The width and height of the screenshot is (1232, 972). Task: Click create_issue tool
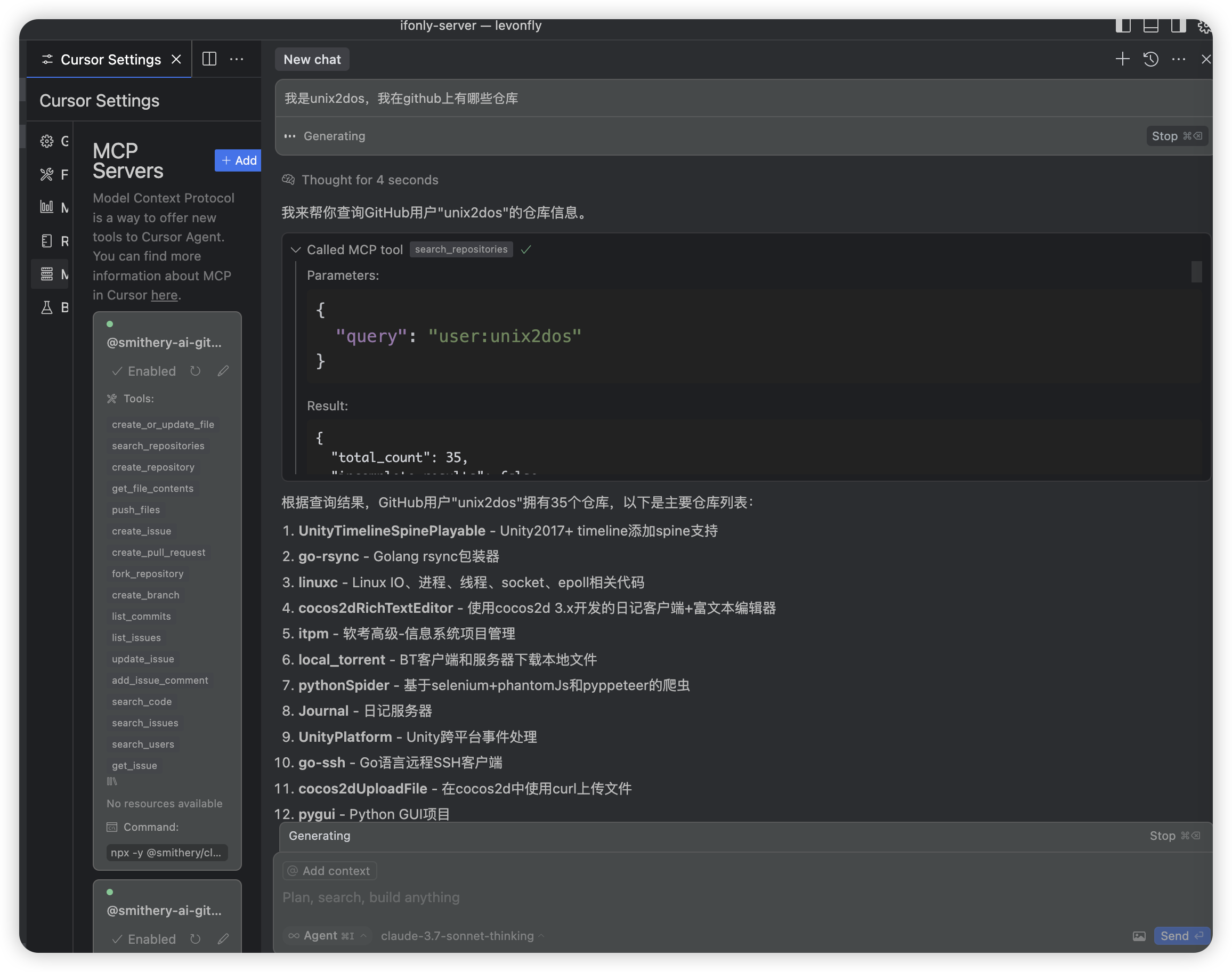click(141, 531)
